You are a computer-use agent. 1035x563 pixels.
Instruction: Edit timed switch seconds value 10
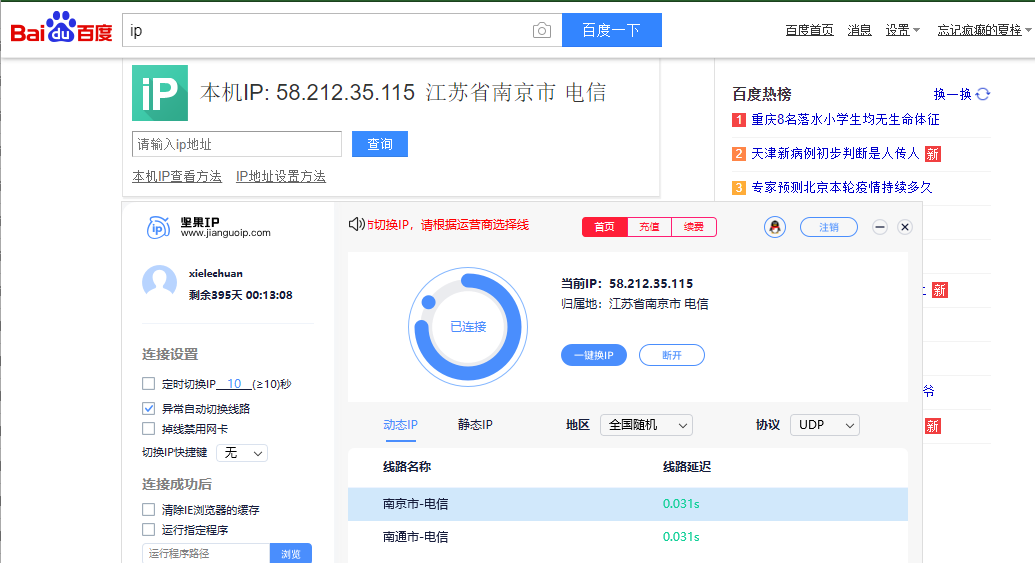pos(234,383)
